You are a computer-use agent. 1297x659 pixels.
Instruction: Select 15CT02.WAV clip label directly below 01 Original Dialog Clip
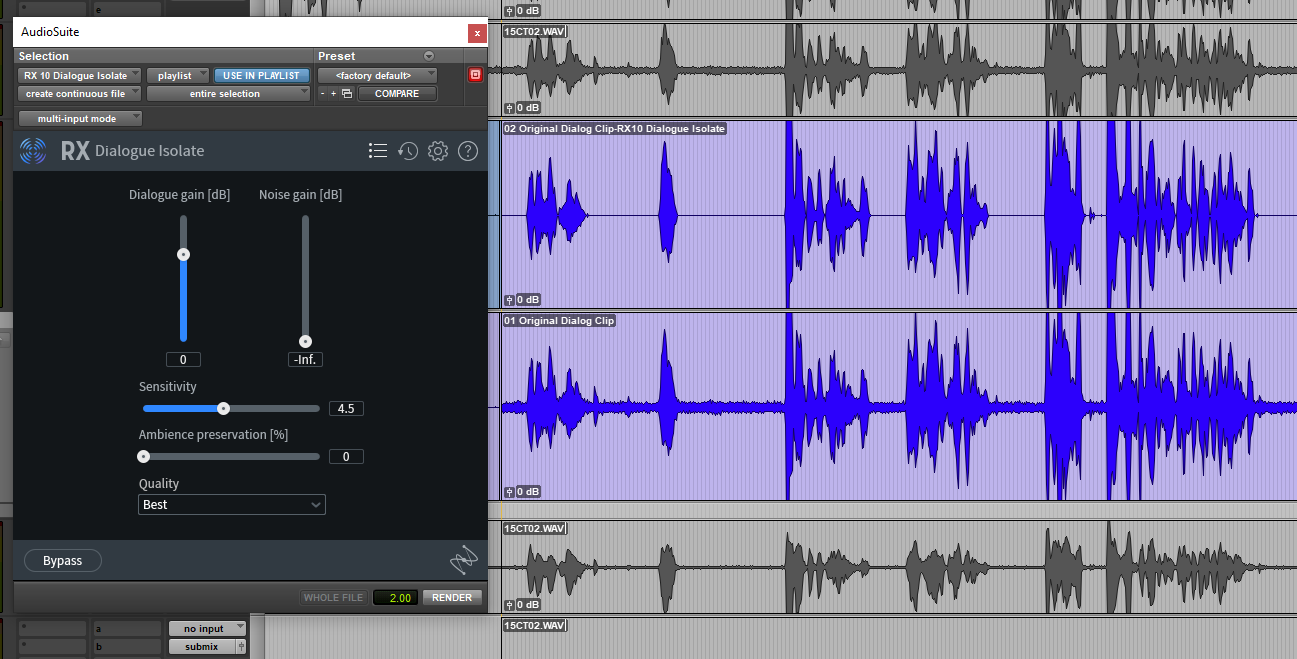tap(535, 528)
